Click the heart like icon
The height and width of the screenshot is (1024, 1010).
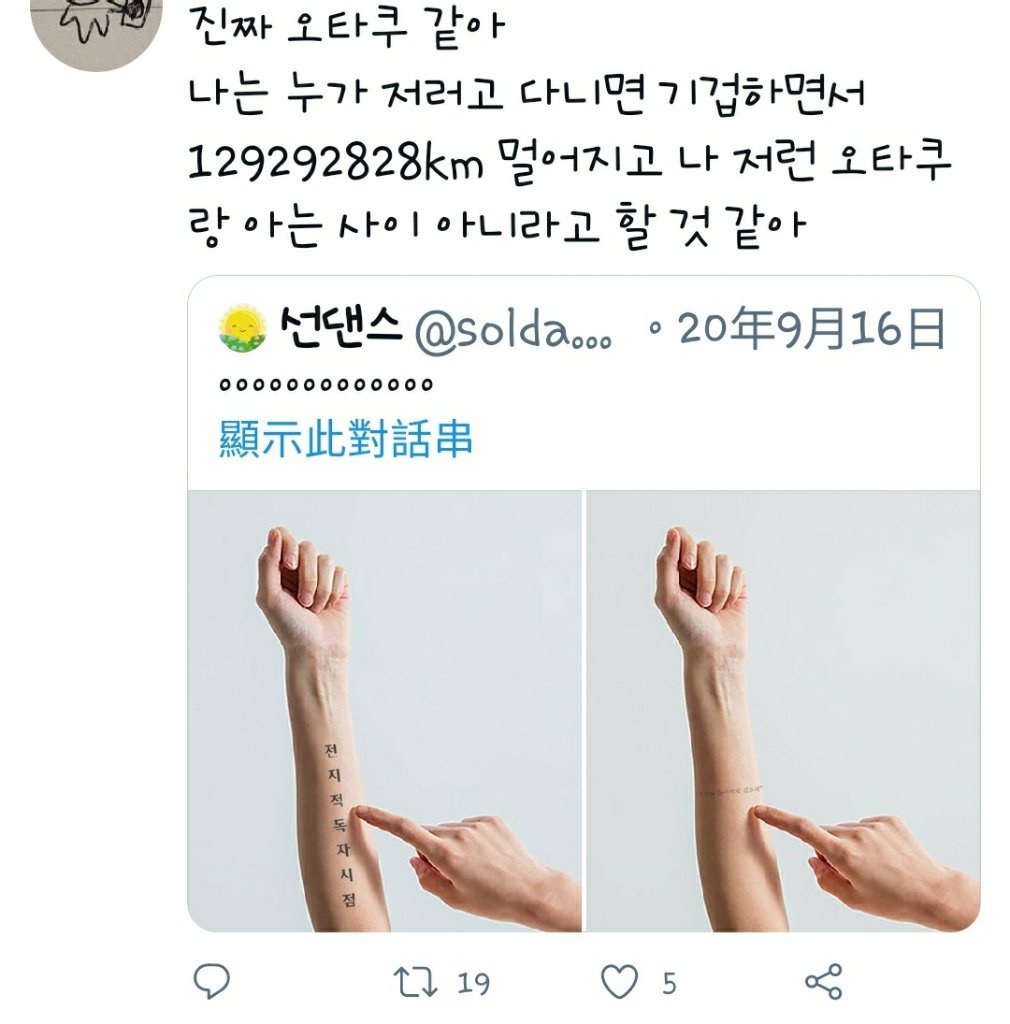[x=619, y=982]
